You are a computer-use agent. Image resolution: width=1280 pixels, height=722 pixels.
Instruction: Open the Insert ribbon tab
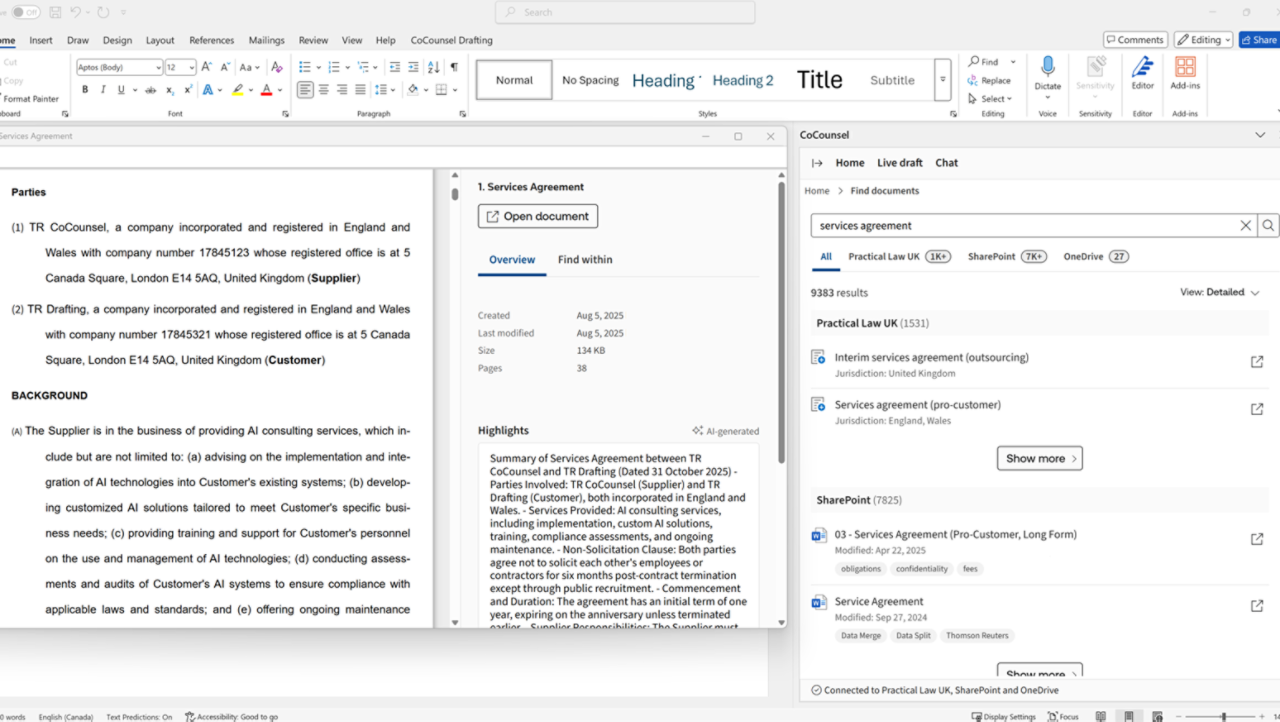point(41,40)
